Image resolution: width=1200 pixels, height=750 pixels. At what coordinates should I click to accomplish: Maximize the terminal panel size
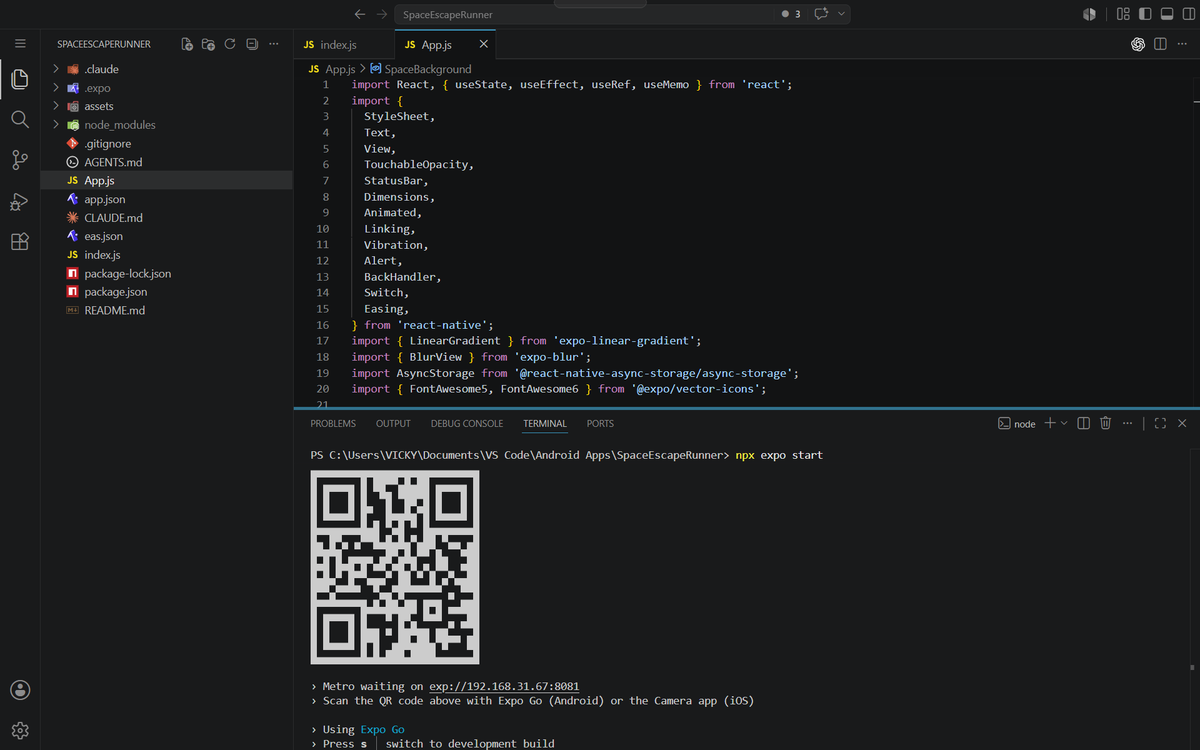point(1160,423)
